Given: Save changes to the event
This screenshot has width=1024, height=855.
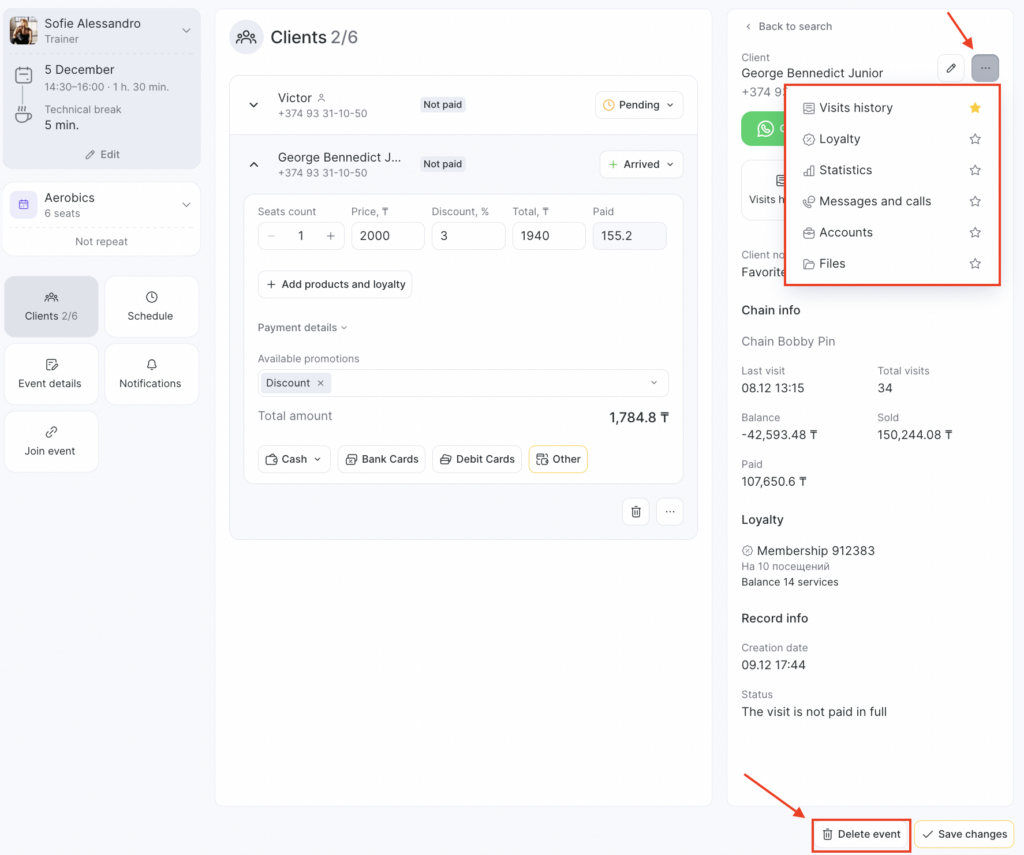Looking at the screenshot, I should (963, 834).
